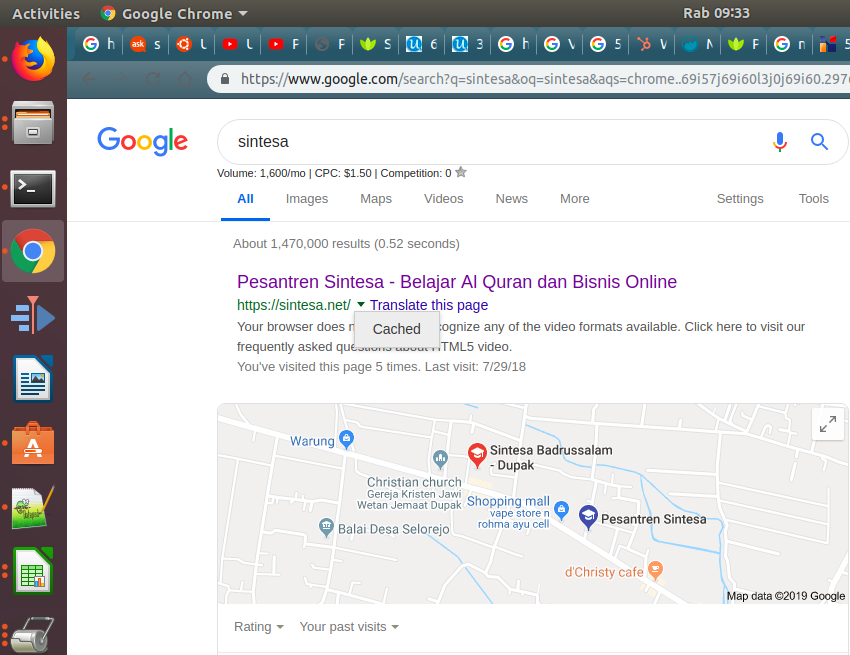Star the keyword volume entry
Viewport: 850px width, 655px height.
click(x=461, y=172)
